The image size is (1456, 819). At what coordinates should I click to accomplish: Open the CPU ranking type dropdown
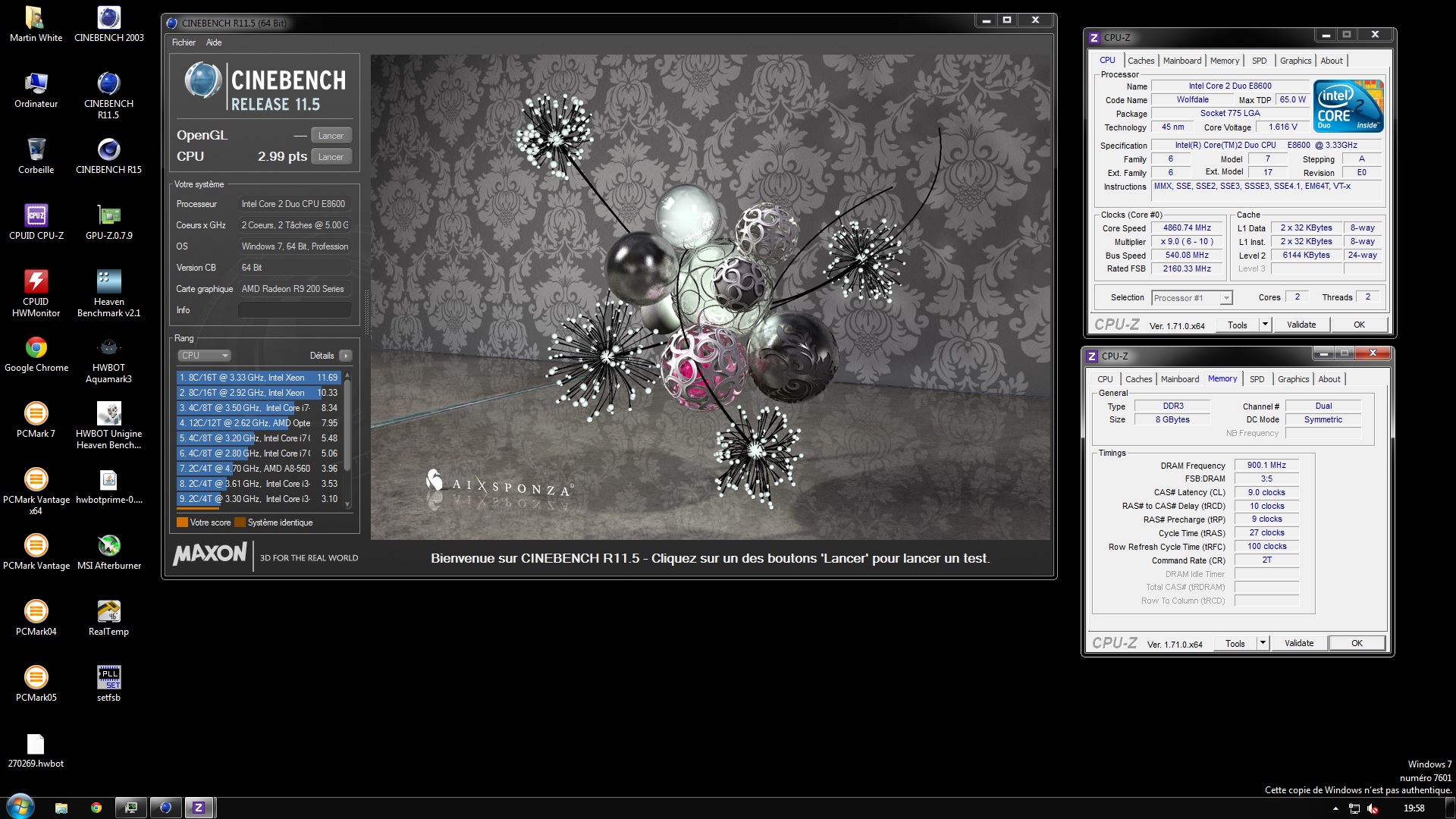204,356
